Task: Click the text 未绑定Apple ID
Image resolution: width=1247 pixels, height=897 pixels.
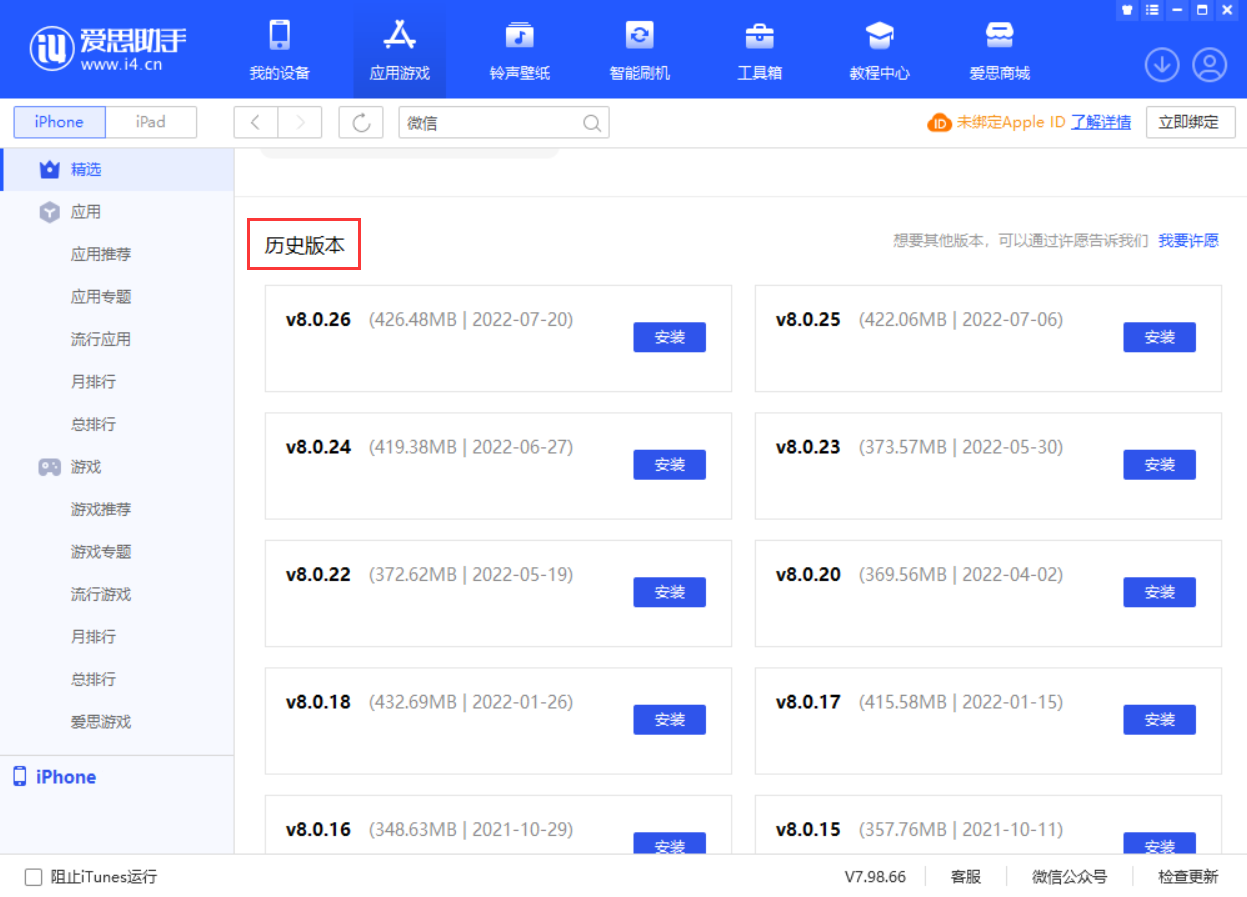Action: tap(1010, 122)
